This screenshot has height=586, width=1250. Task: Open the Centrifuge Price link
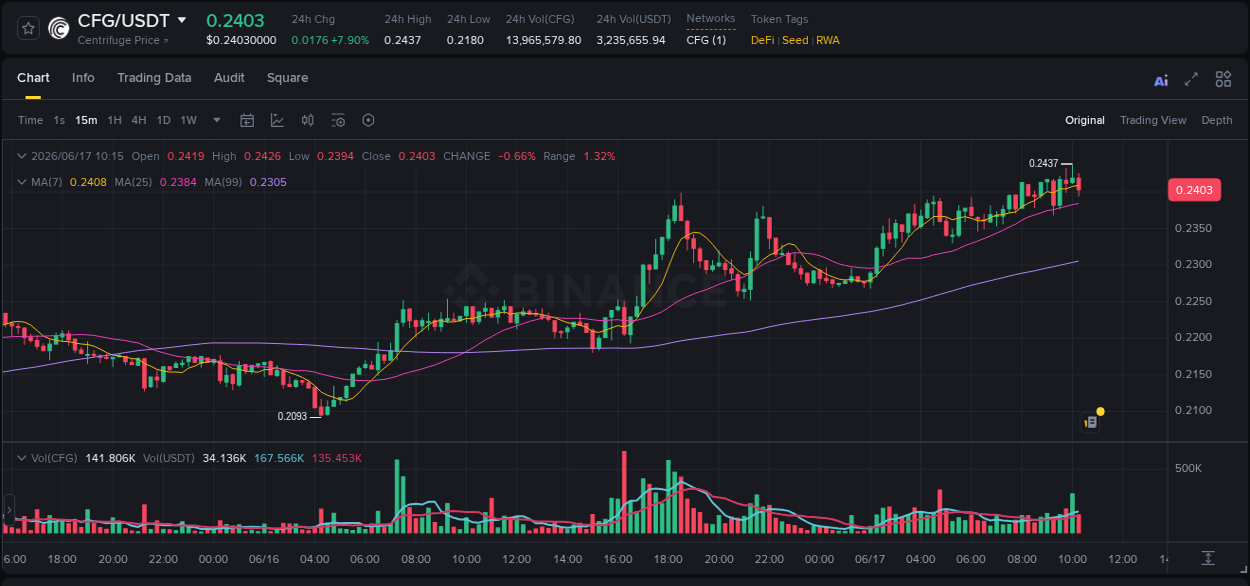point(123,40)
